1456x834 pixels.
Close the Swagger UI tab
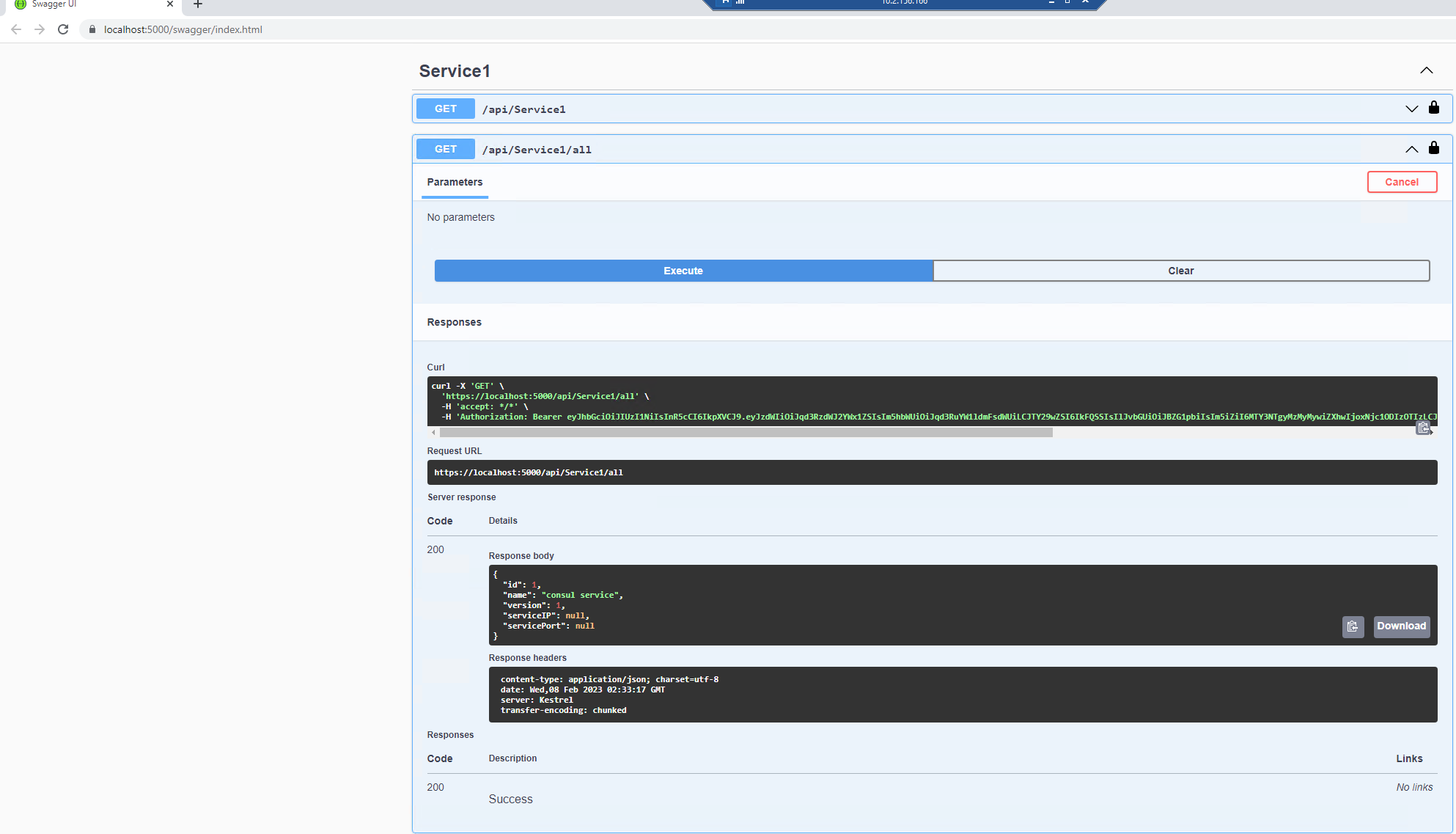point(170,4)
